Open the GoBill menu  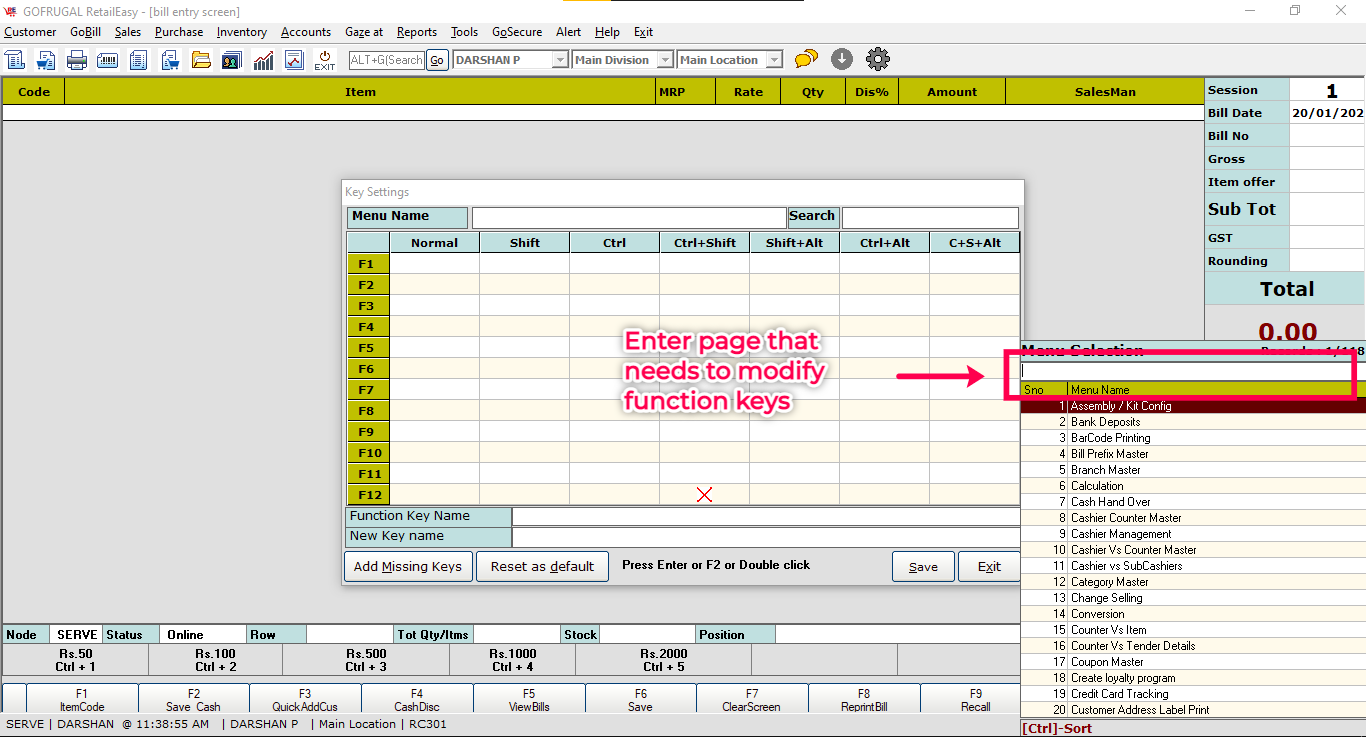(x=85, y=32)
